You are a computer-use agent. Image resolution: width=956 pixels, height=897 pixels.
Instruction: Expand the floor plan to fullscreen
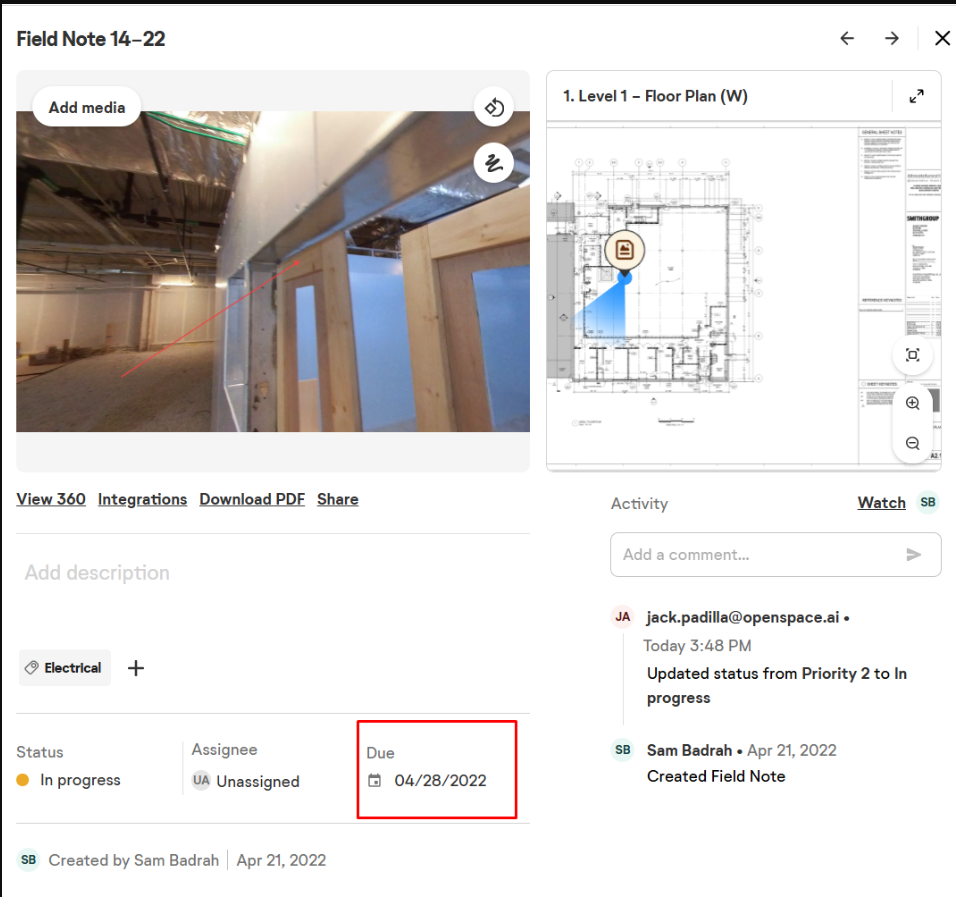click(916, 96)
